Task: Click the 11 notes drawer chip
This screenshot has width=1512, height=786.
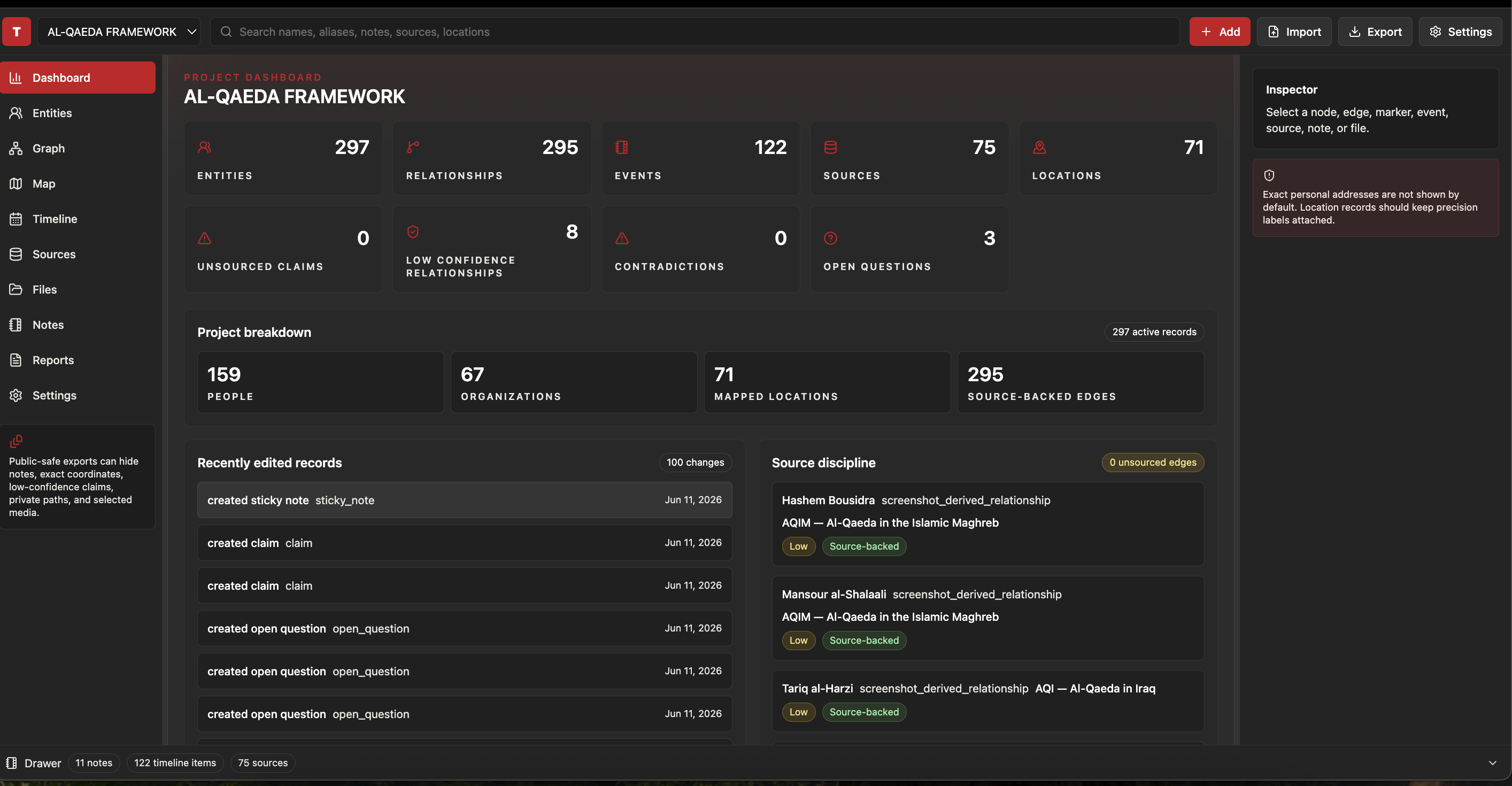Action: pyautogui.click(x=94, y=762)
